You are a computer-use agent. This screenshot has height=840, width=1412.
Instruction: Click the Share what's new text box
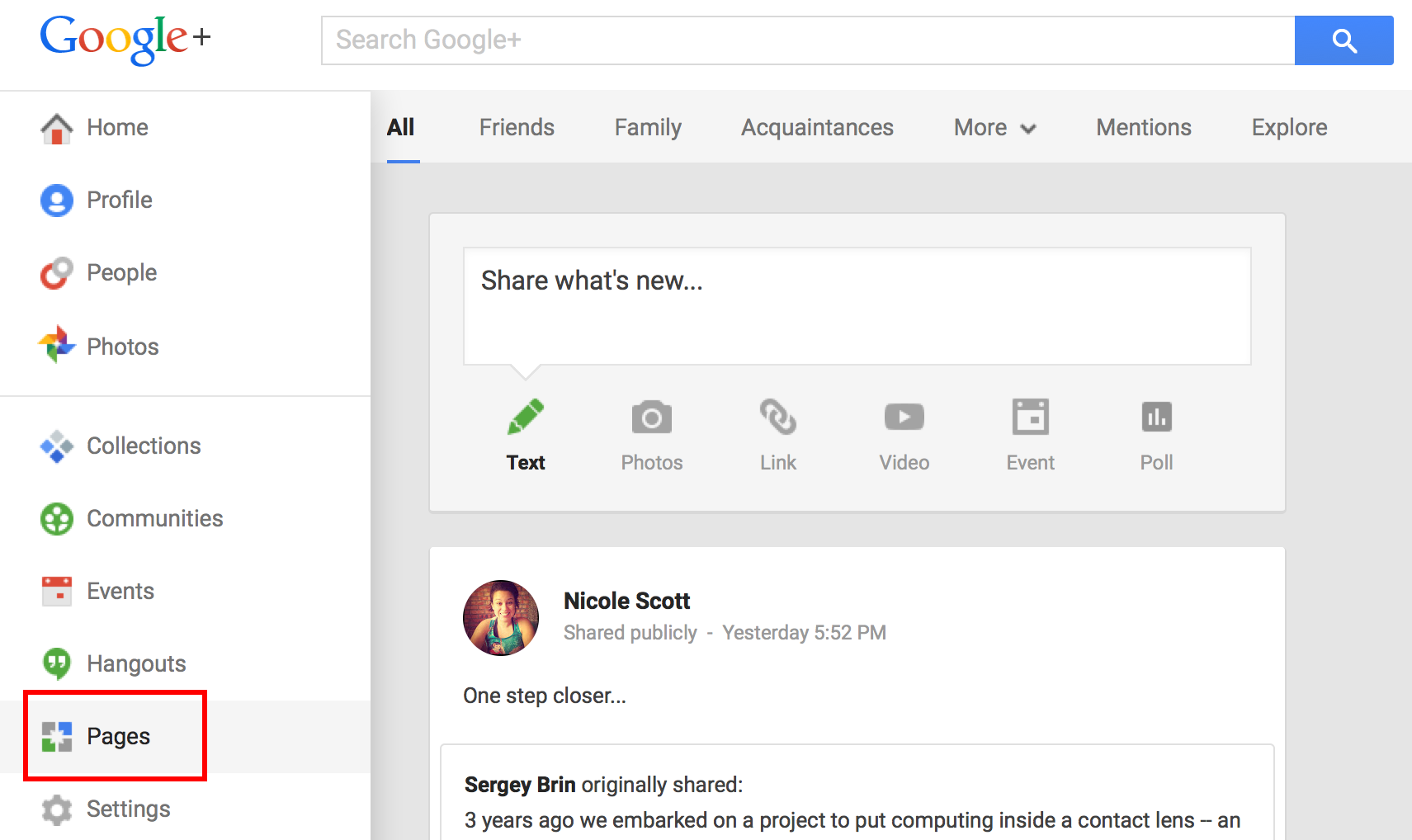[x=857, y=306]
